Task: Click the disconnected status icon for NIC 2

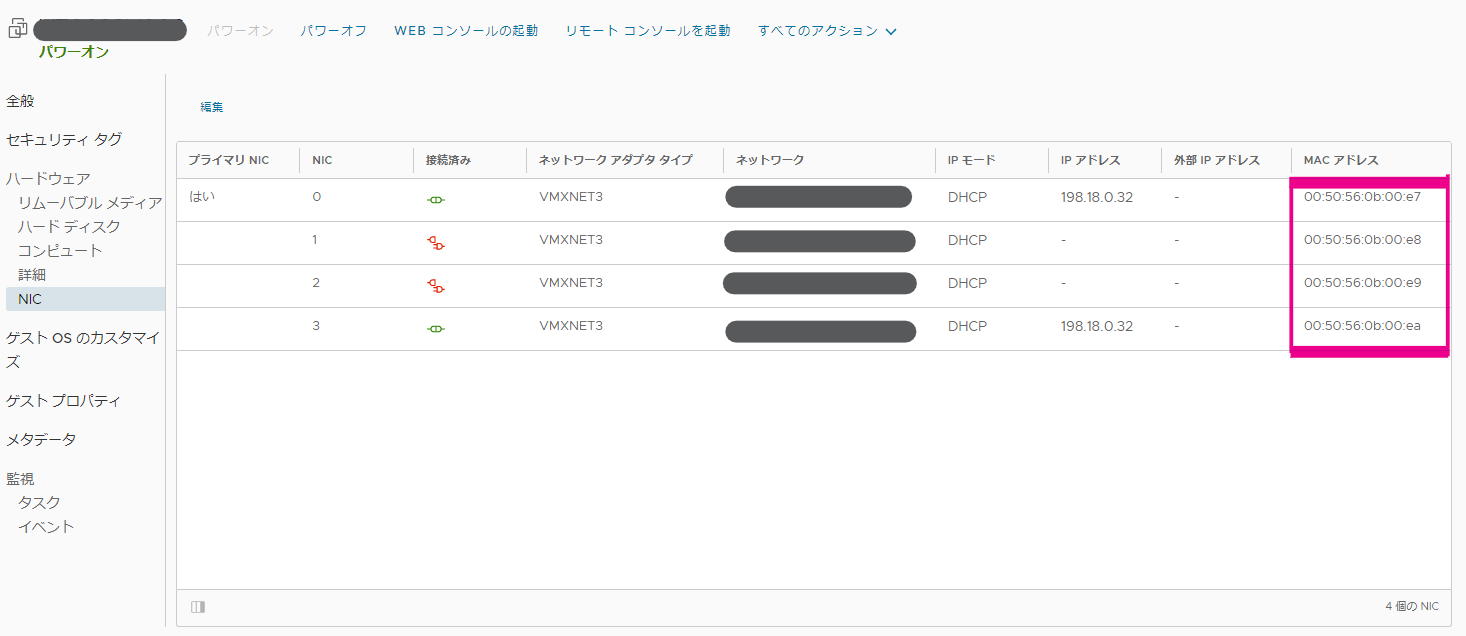Action: [x=435, y=285]
